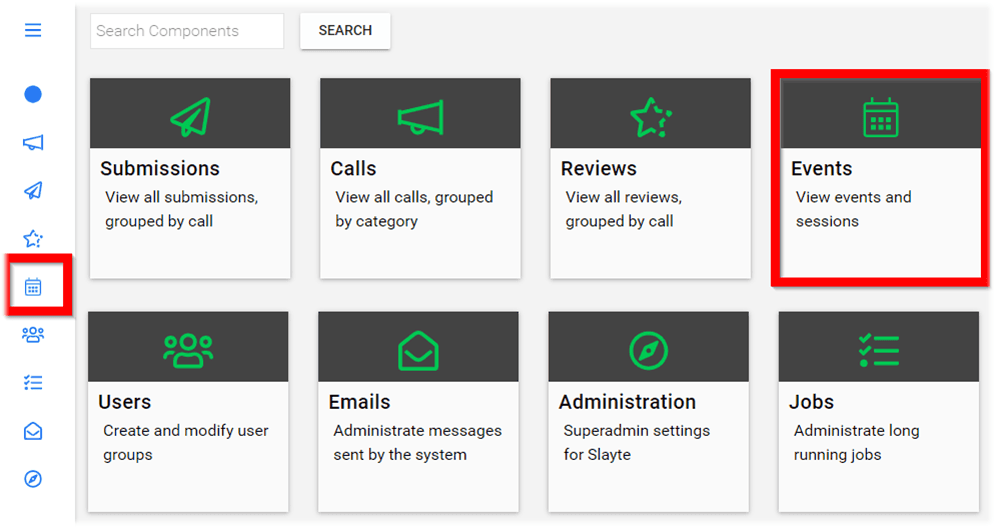Click 'Create and modify user groups' description
Image resolution: width=996 pixels, height=528 pixels.
point(185,442)
